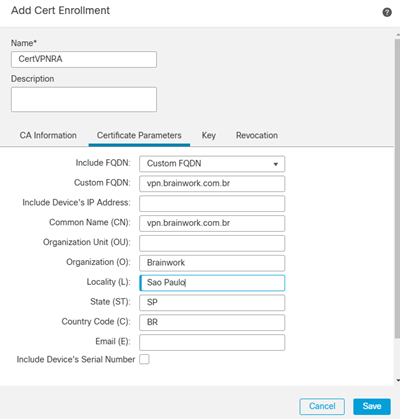Image resolution: width=400 pixels, height=419 pixels.
Task: Open the help question mark icon
Action: (x=387, y=13)
